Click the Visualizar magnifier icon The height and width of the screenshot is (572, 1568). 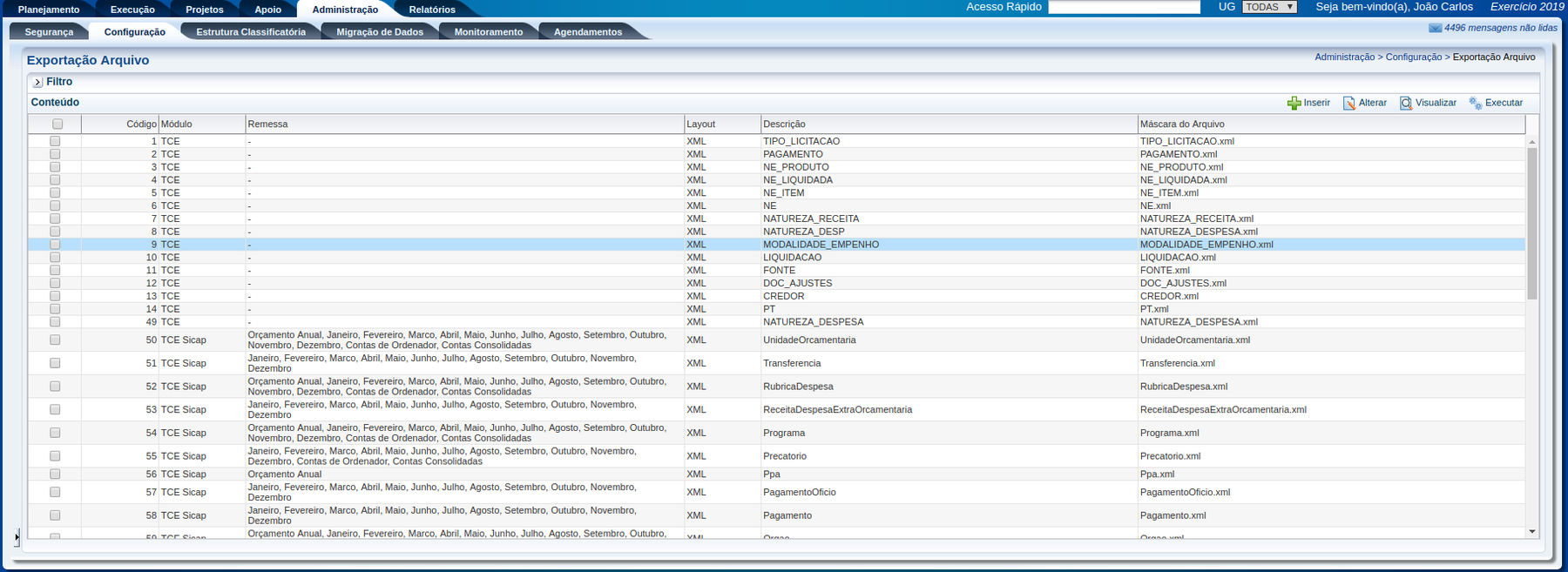tap(1405, 104)
